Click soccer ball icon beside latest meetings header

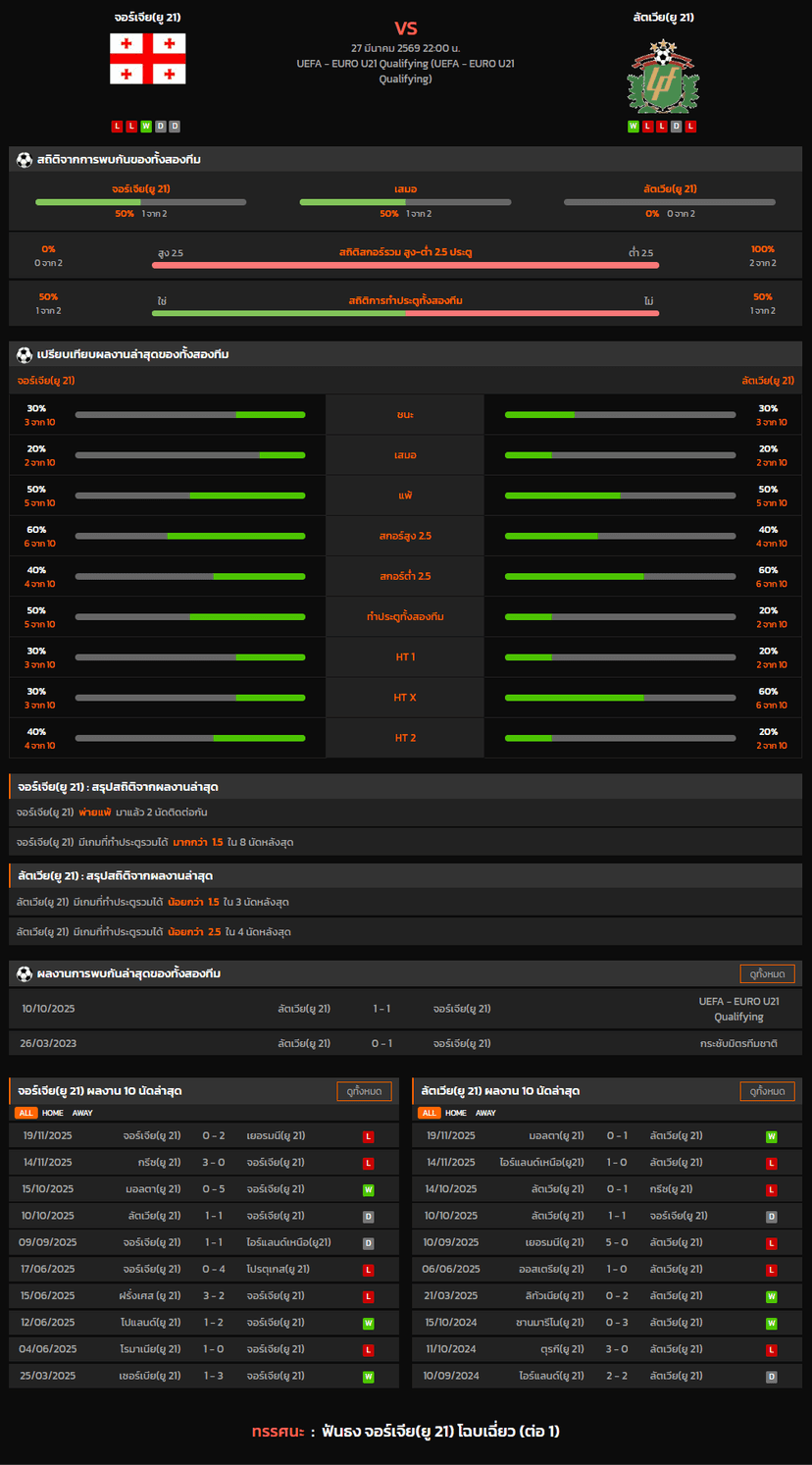[25, 973]
